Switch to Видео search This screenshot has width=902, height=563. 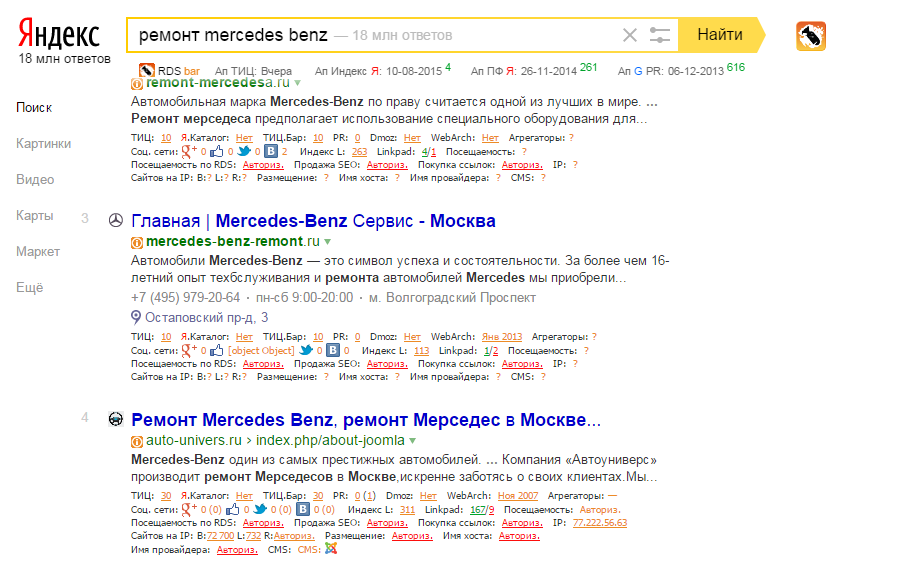(x=35, y=179)
